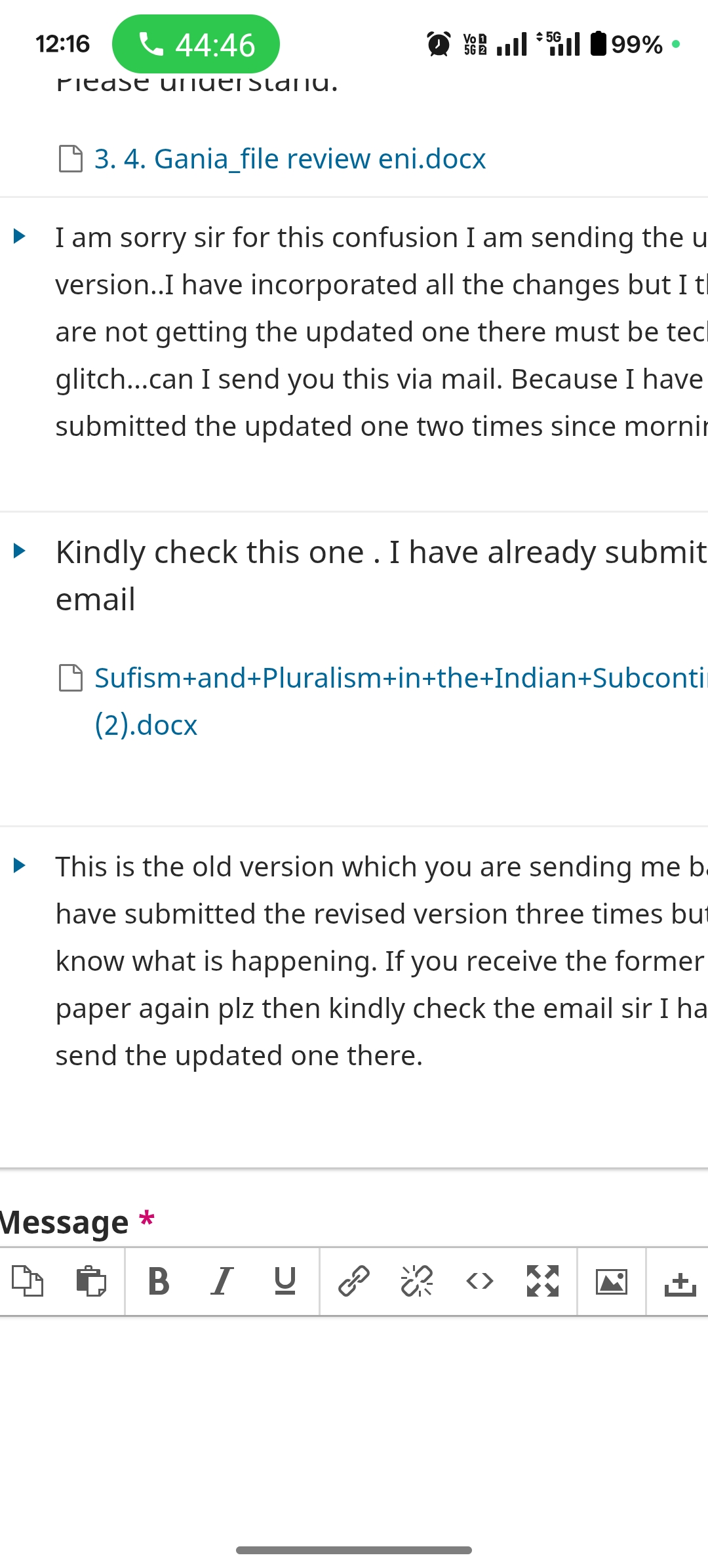Collapse the "Kindly check this one" message
This screenshot has height=1568, width=708.
coord(20,551)
